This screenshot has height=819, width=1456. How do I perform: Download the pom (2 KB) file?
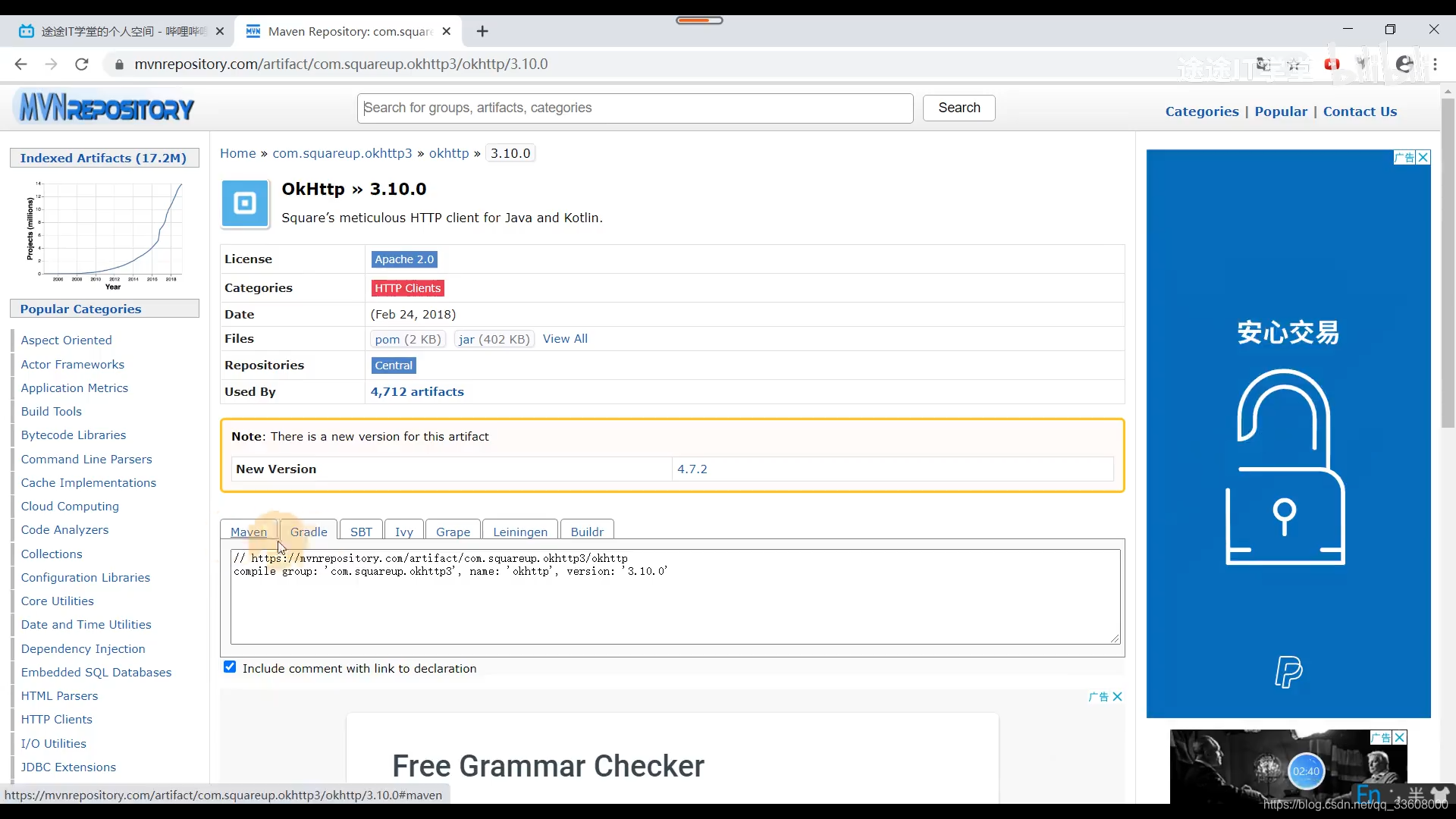[408, 339]
